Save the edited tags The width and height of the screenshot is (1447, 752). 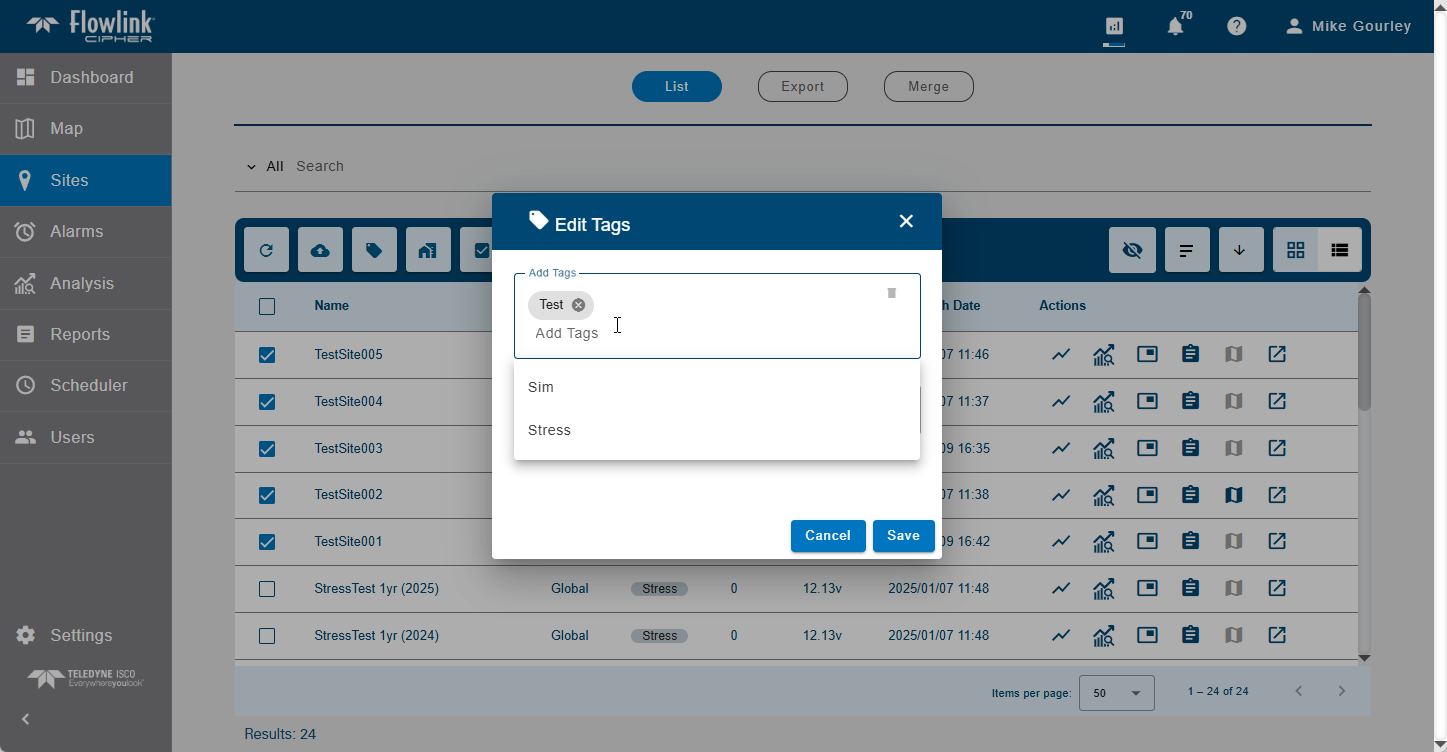pyautogui.click(x=903, y=536)
